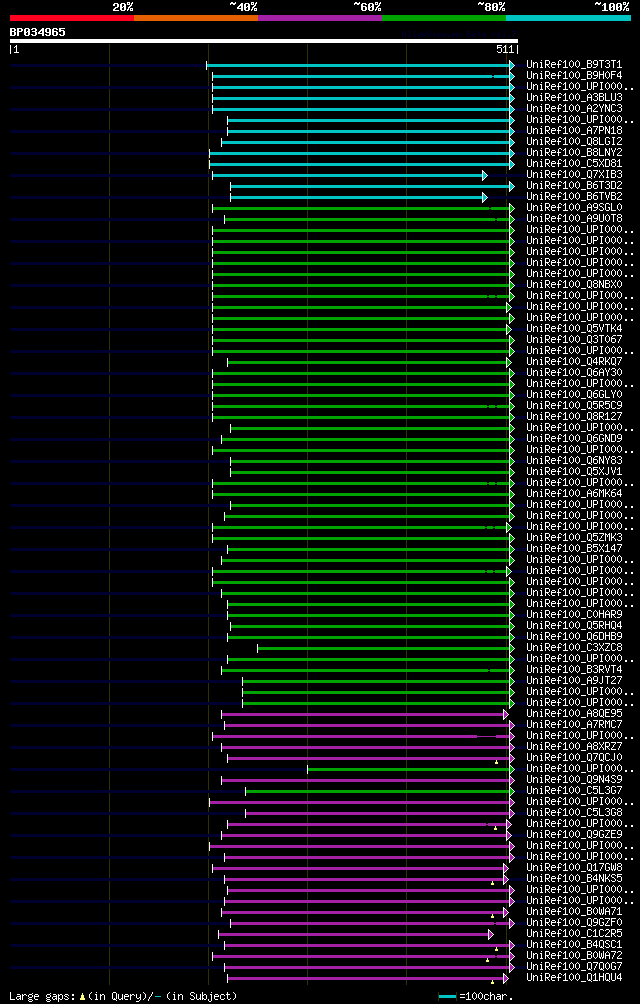This screenshot has width=640, height=1004.
Task: Click the purple alignment bar for UniRef100_A8QE95
Action: 365,714
